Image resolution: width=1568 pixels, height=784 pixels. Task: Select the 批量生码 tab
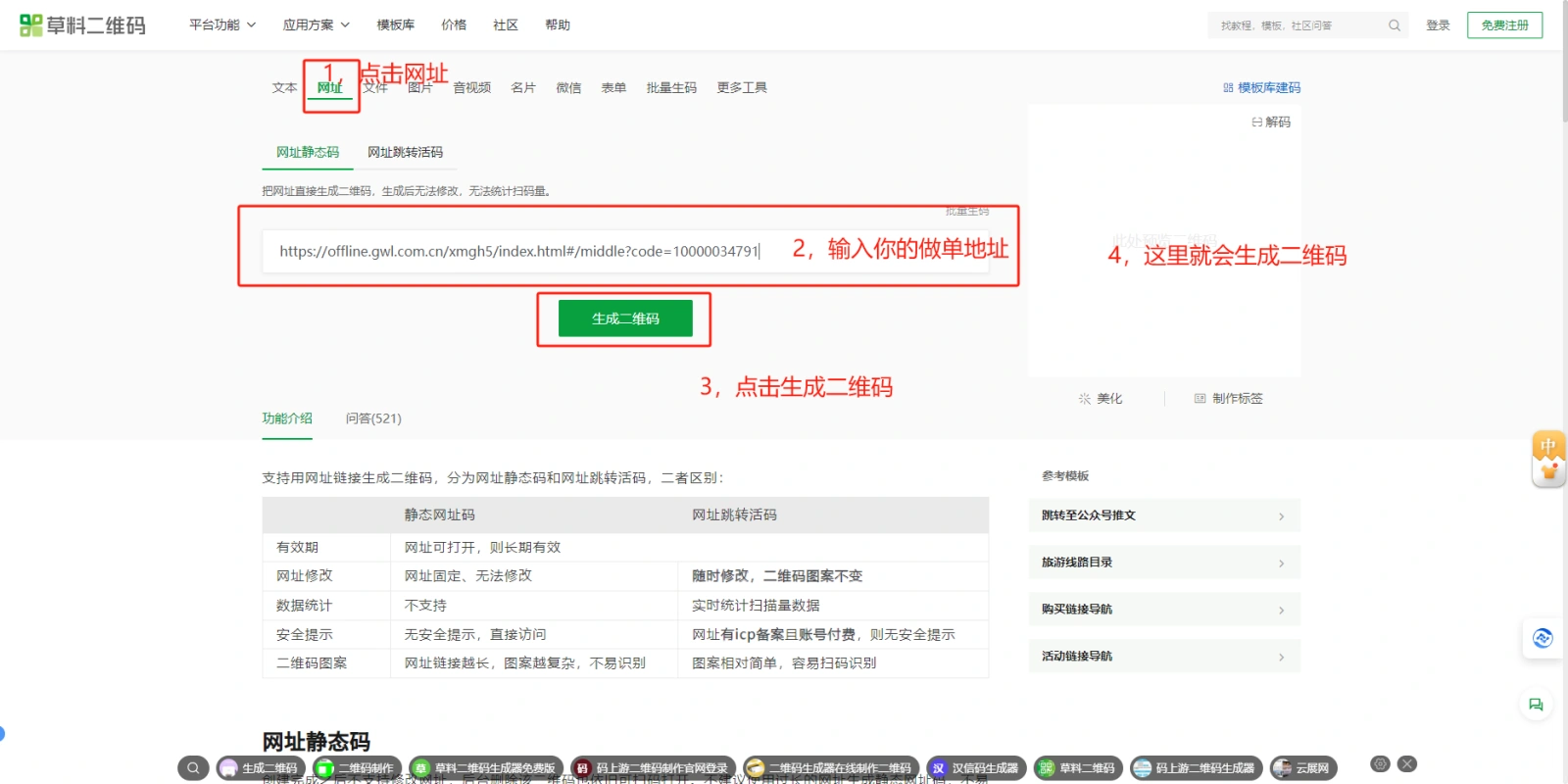pyautogui.click(x=671, y=87)
